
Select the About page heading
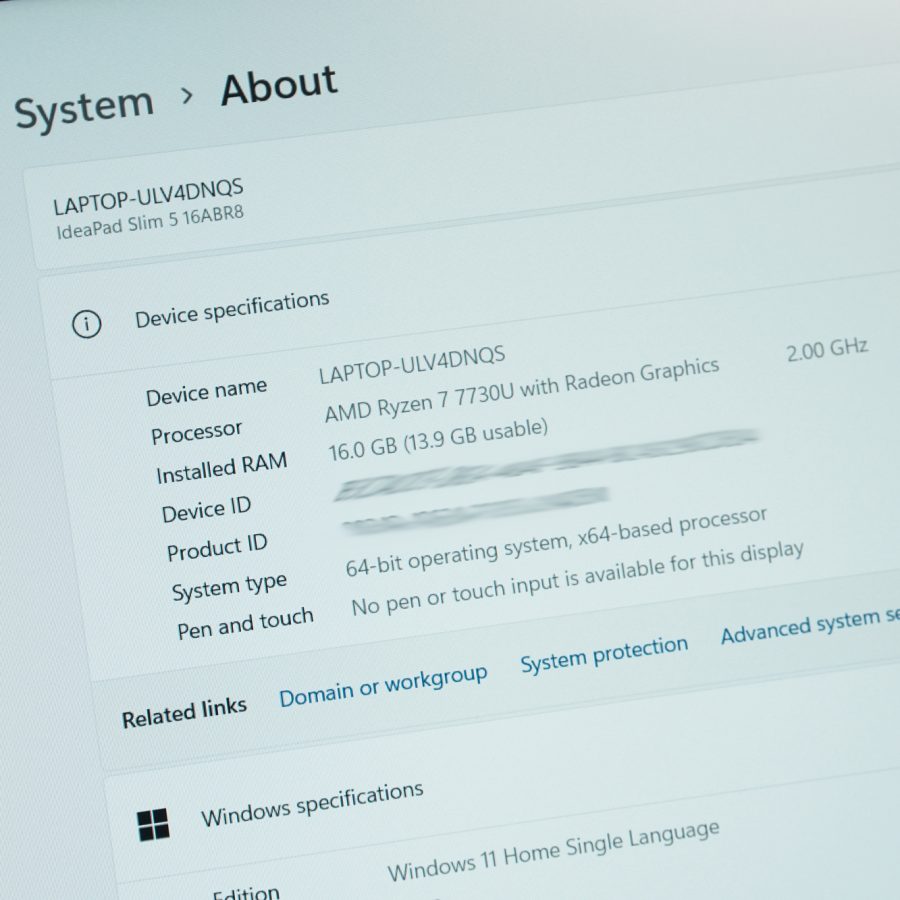[x=279, y=85]
